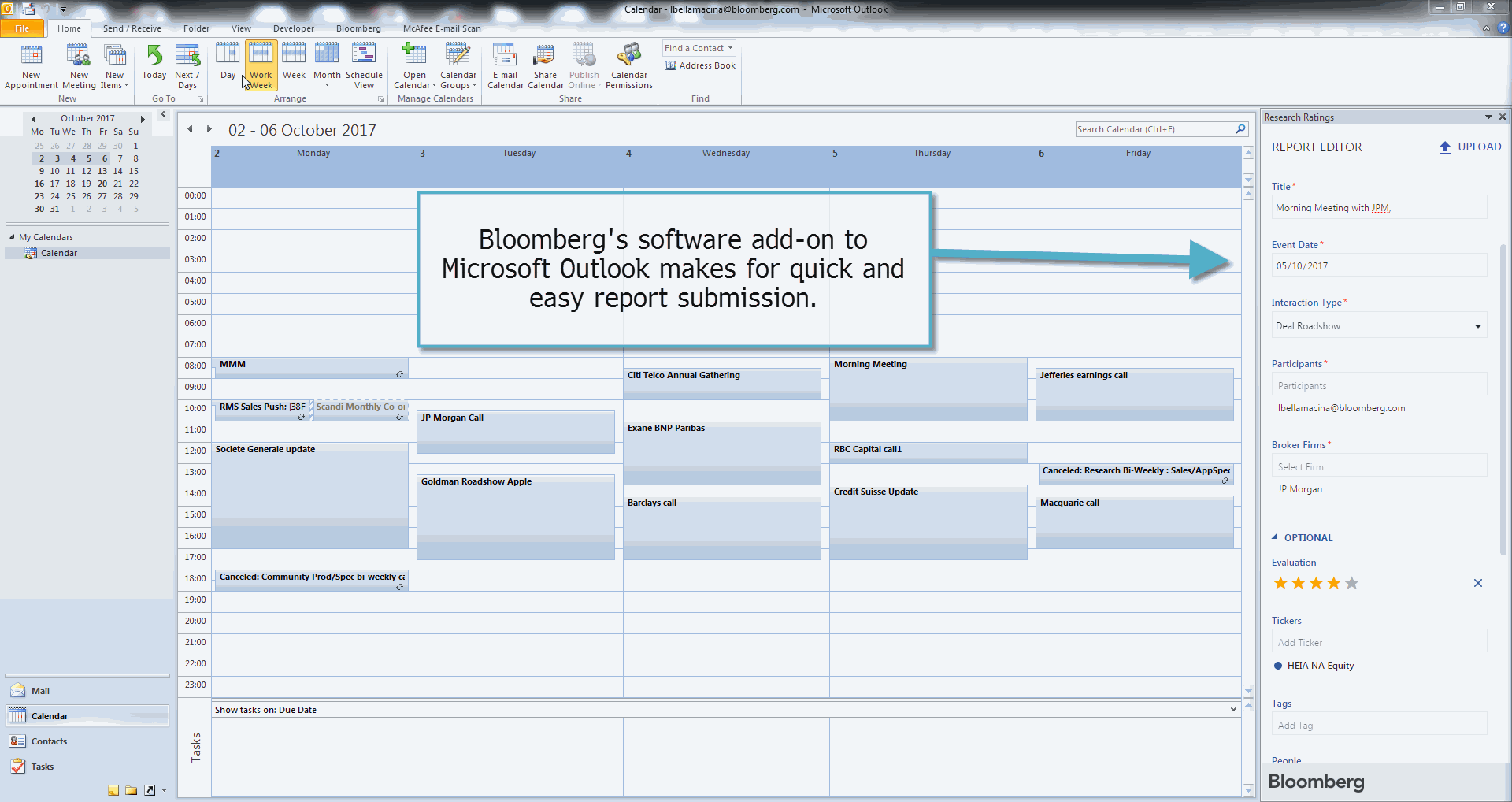This screenshot has width=1512, height=802.
Task: Go back one week in calendar
Action: pos(190,129)
